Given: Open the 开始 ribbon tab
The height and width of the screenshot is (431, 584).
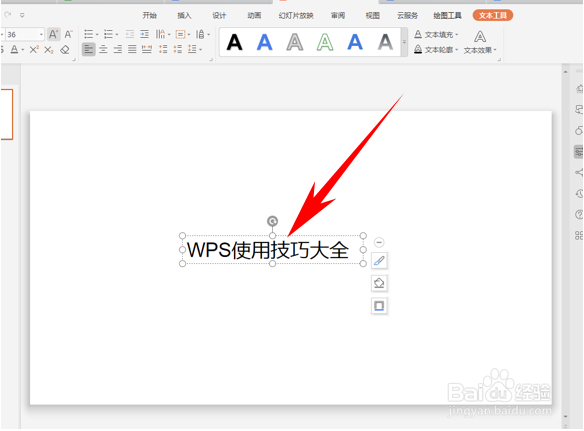Looking at the screenshot, I should 149,15.
